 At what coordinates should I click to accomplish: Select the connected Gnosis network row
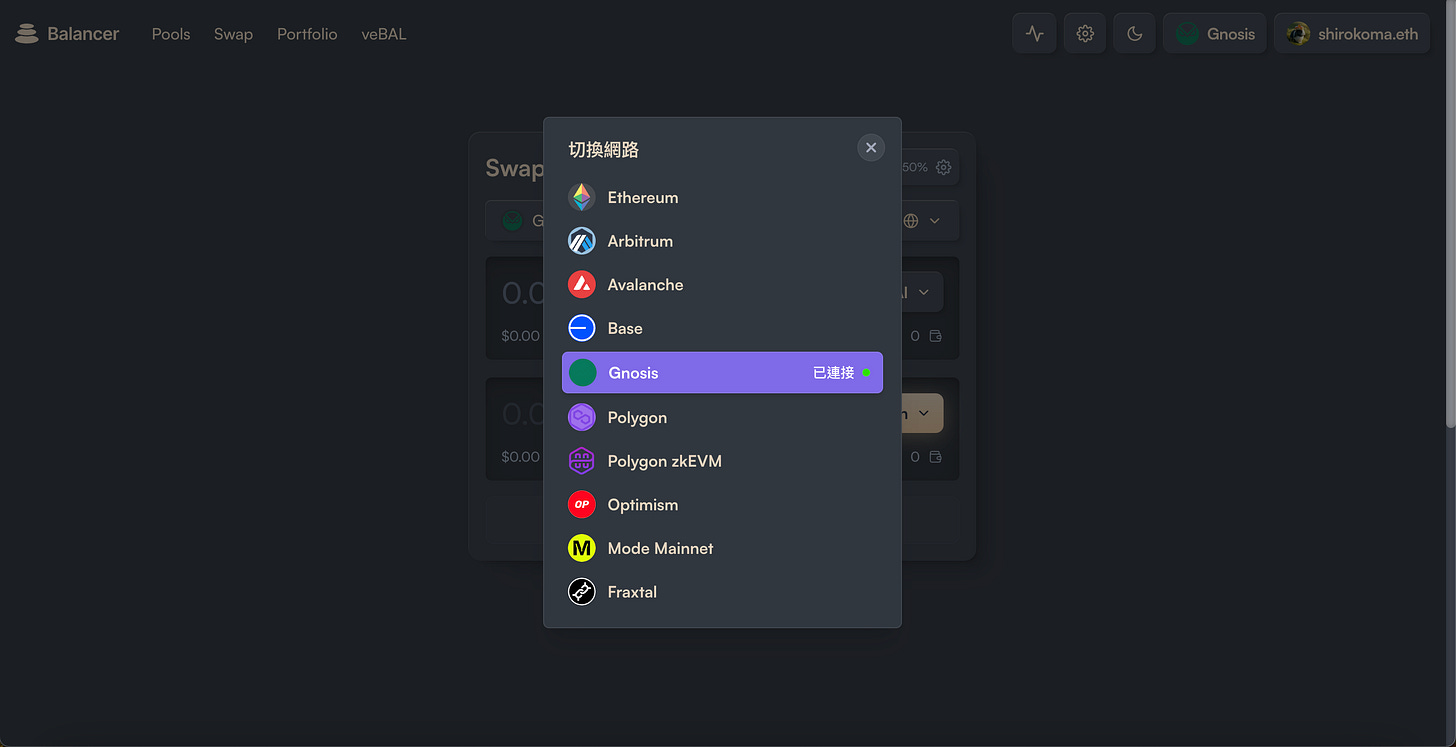coord(722,372)
